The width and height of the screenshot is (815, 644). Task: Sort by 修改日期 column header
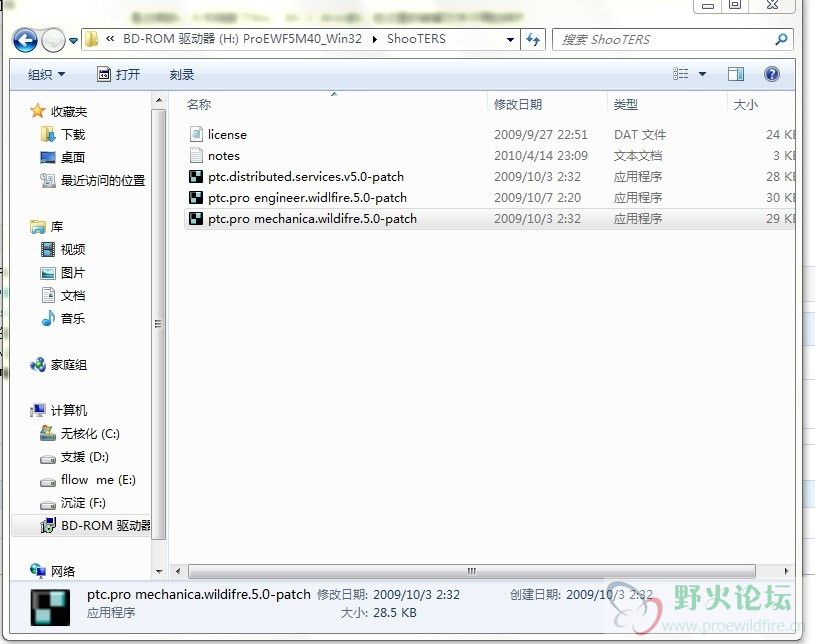518,104
